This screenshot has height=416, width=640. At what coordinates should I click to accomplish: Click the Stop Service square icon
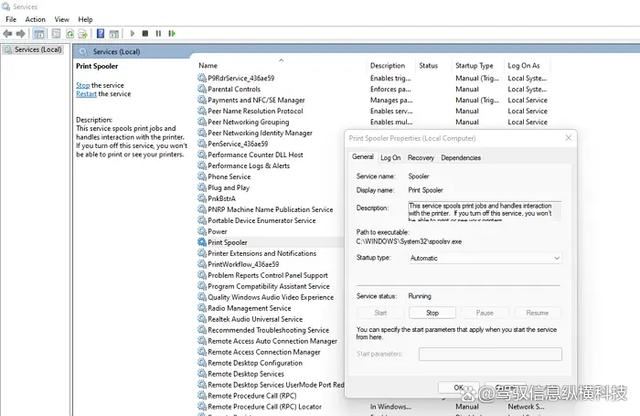(145, 33)
